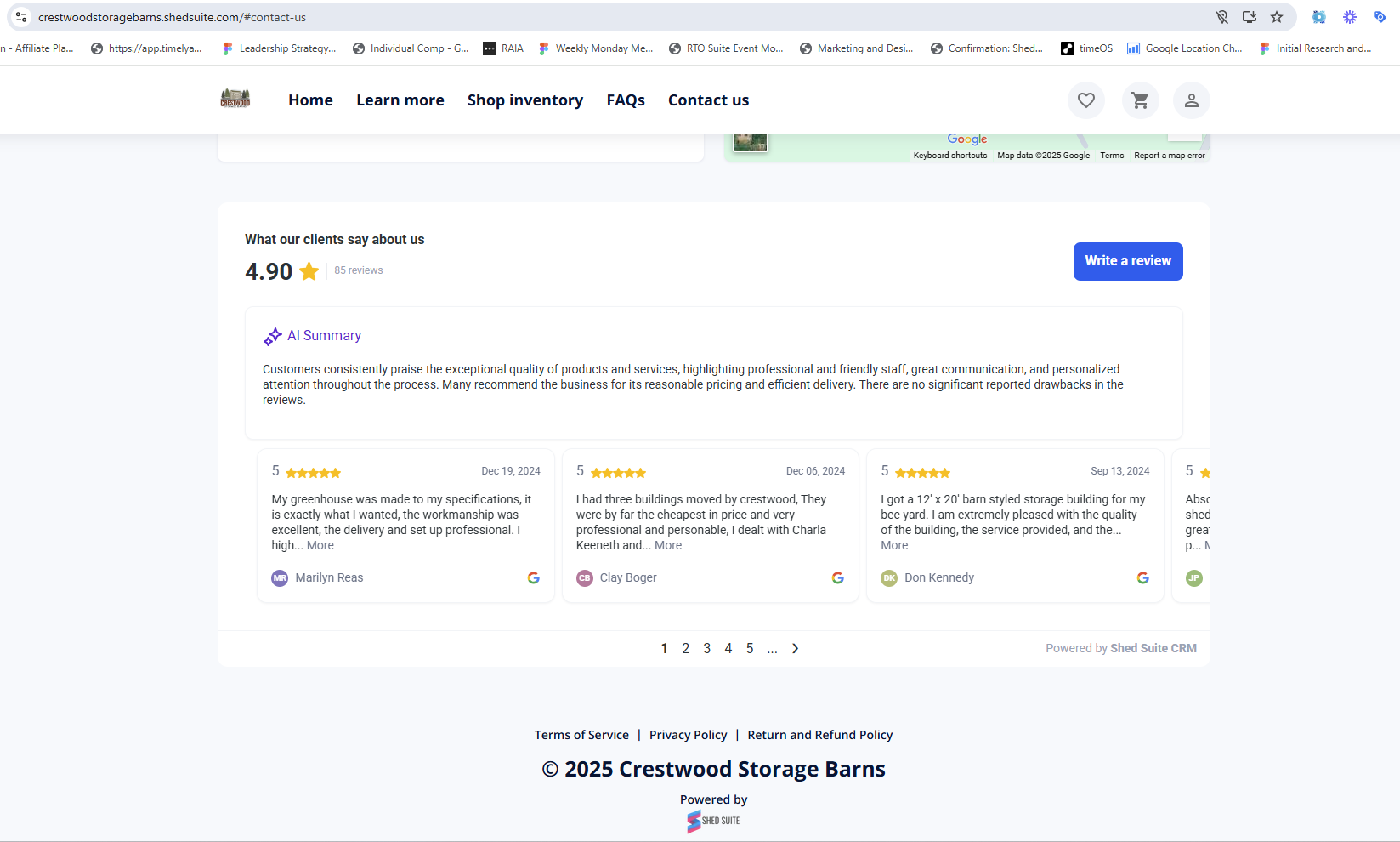This screenshot has height=842, width=1400.
Task: Click Clay Boger CB avatar
Action: [584, 577]
